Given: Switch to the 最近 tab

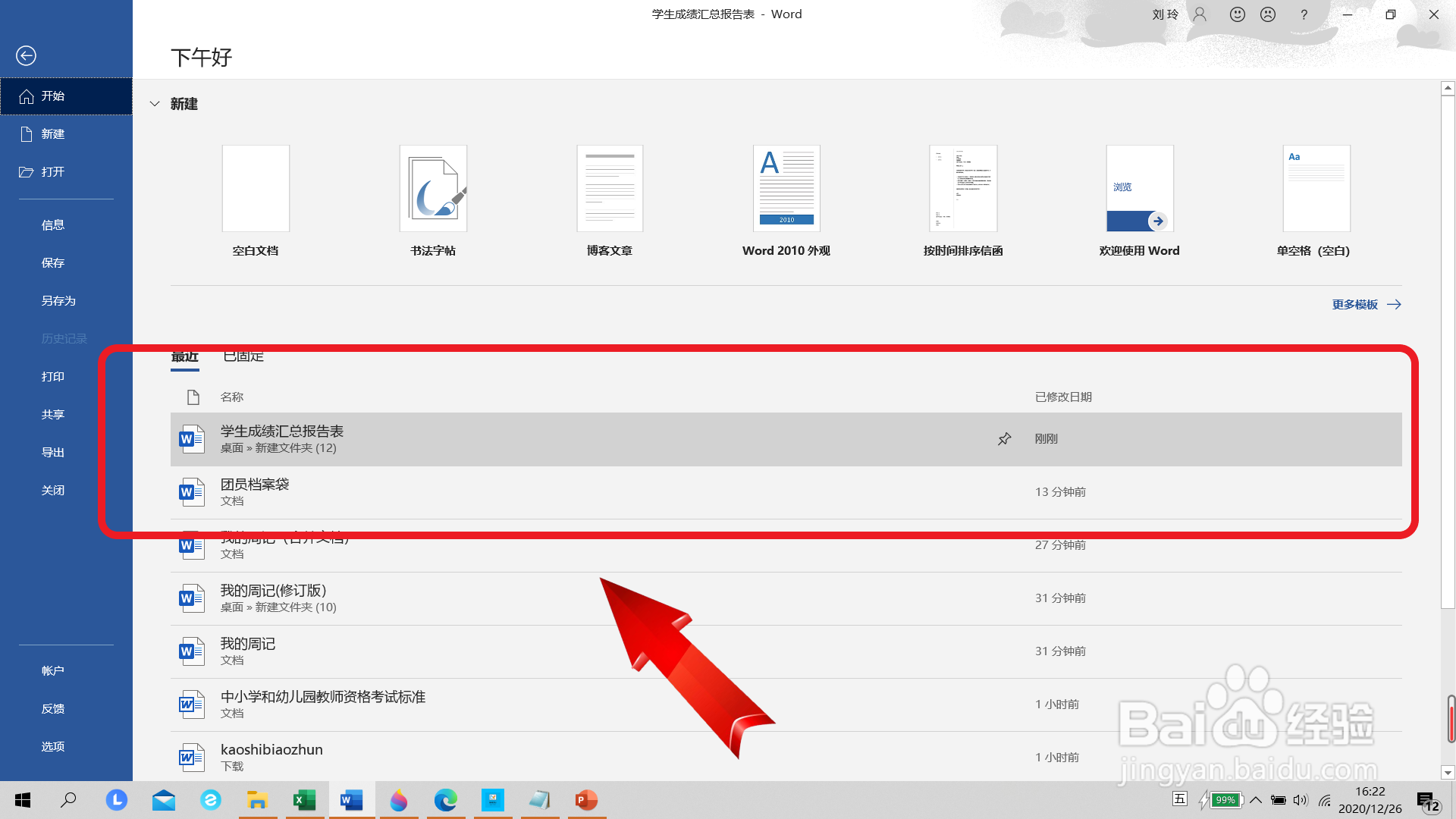Looking at the screenshot, I should 185,356.
